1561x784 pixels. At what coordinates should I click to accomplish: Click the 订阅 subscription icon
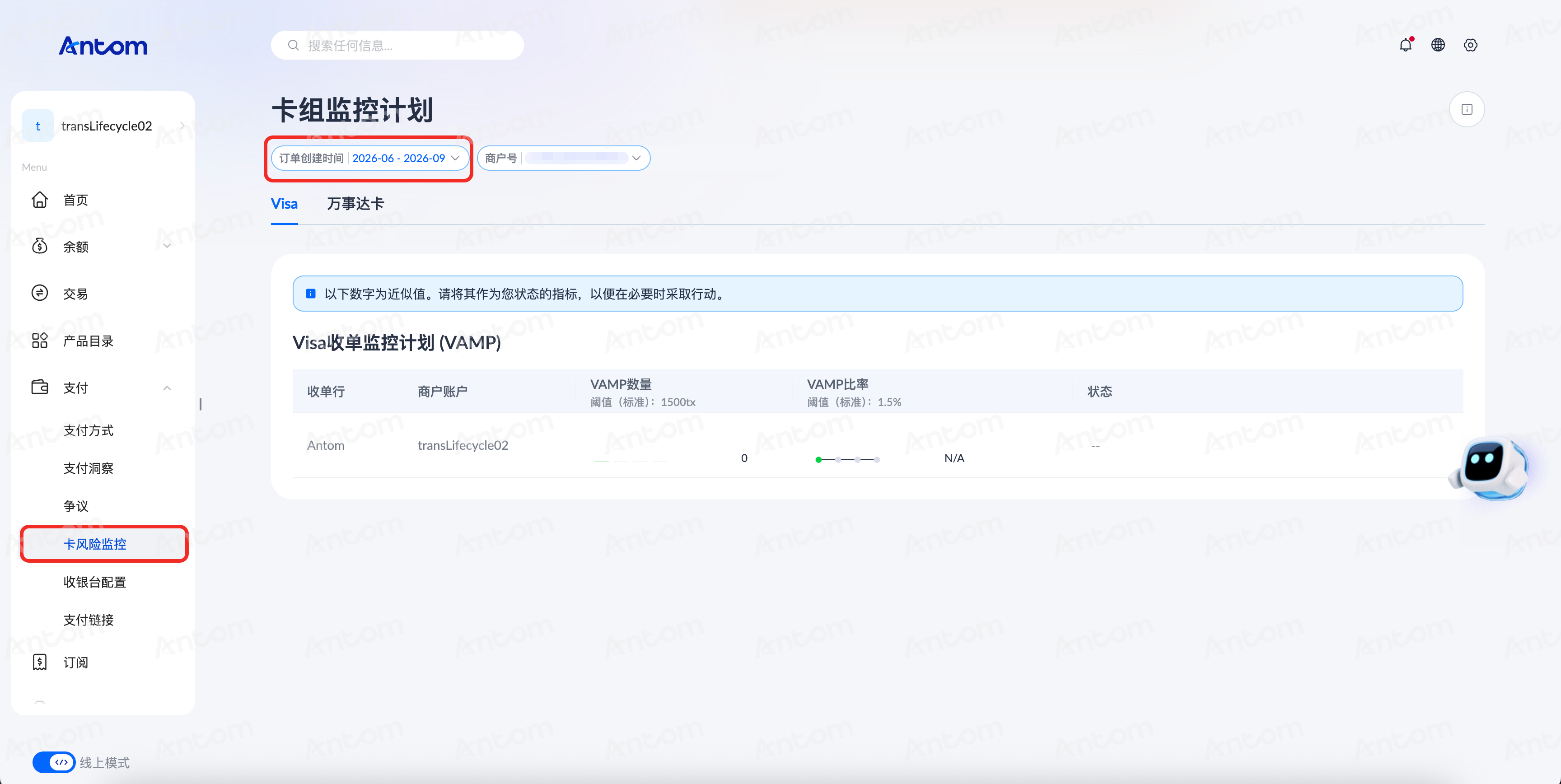[x=39, y=662]
